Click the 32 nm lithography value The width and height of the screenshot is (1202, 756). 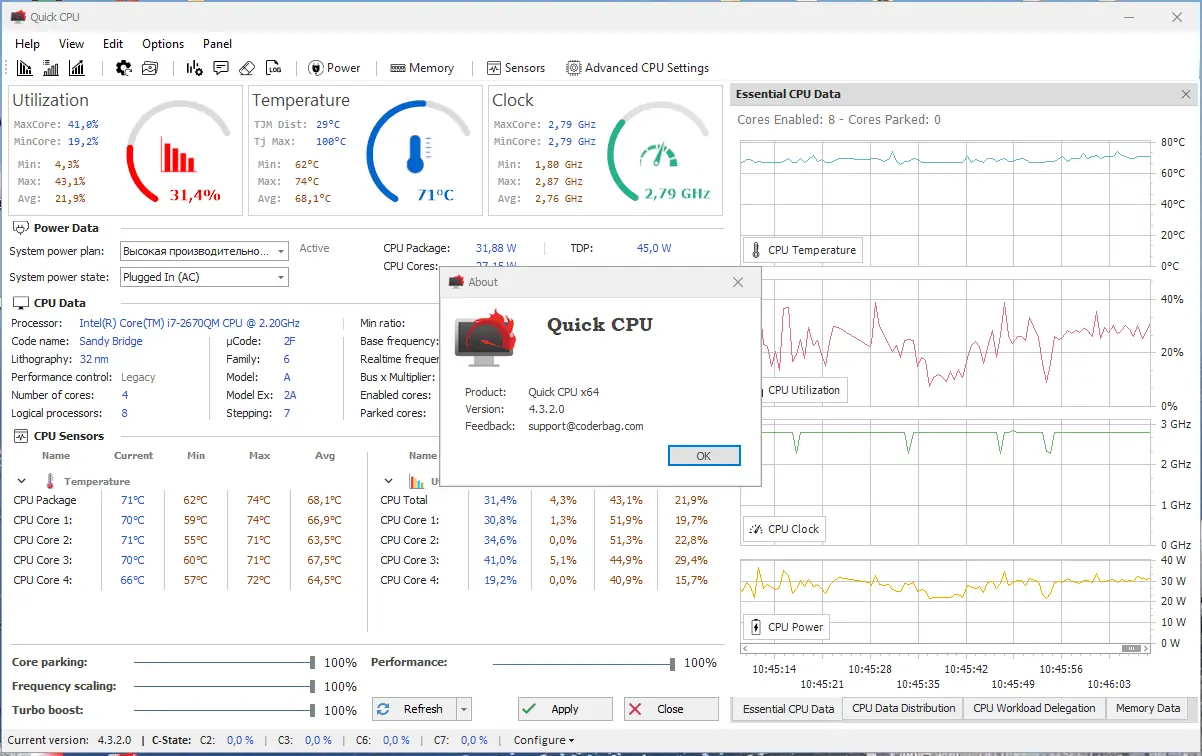[x=94, y=359]
